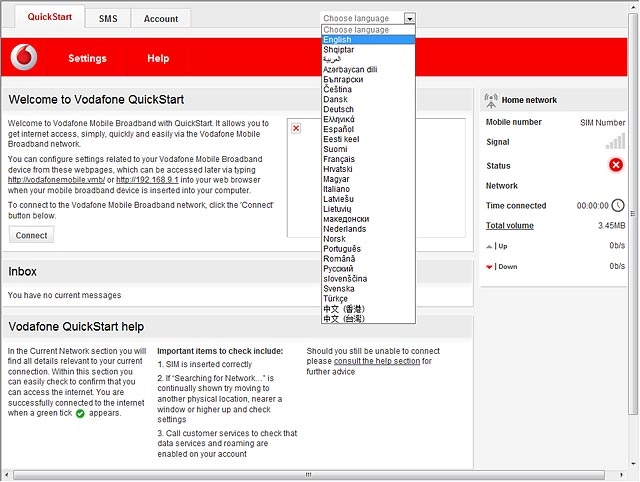Select Español from the language list
The width and height of the screenshot is (640, 482).
[368, 129]
